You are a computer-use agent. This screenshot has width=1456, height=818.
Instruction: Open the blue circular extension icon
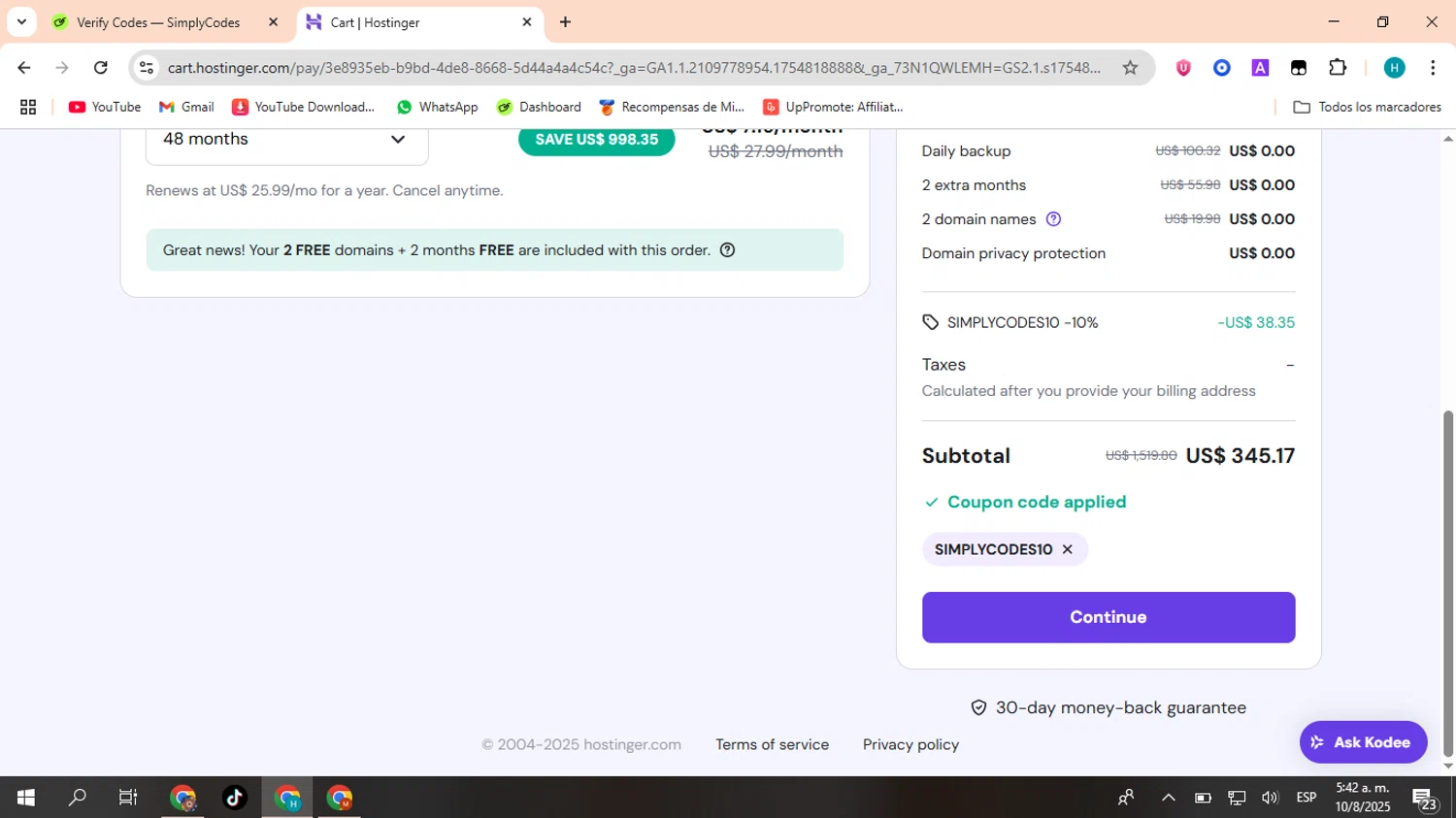pyautogui.click(x=1221, y=68)
